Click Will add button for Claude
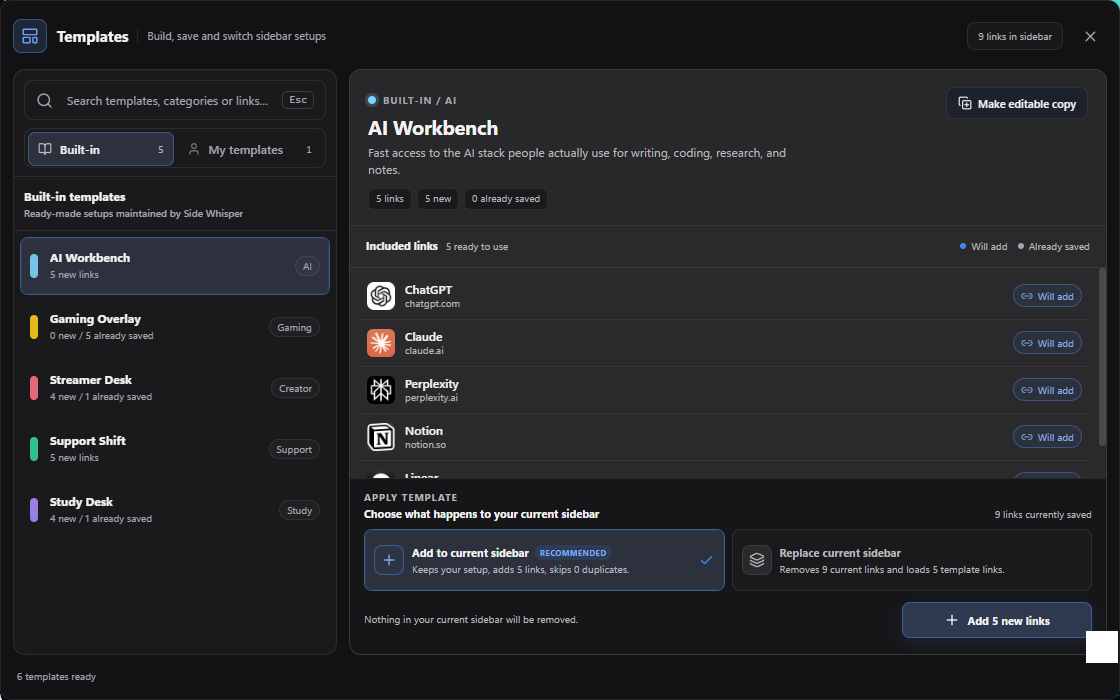 point(1047,343)
